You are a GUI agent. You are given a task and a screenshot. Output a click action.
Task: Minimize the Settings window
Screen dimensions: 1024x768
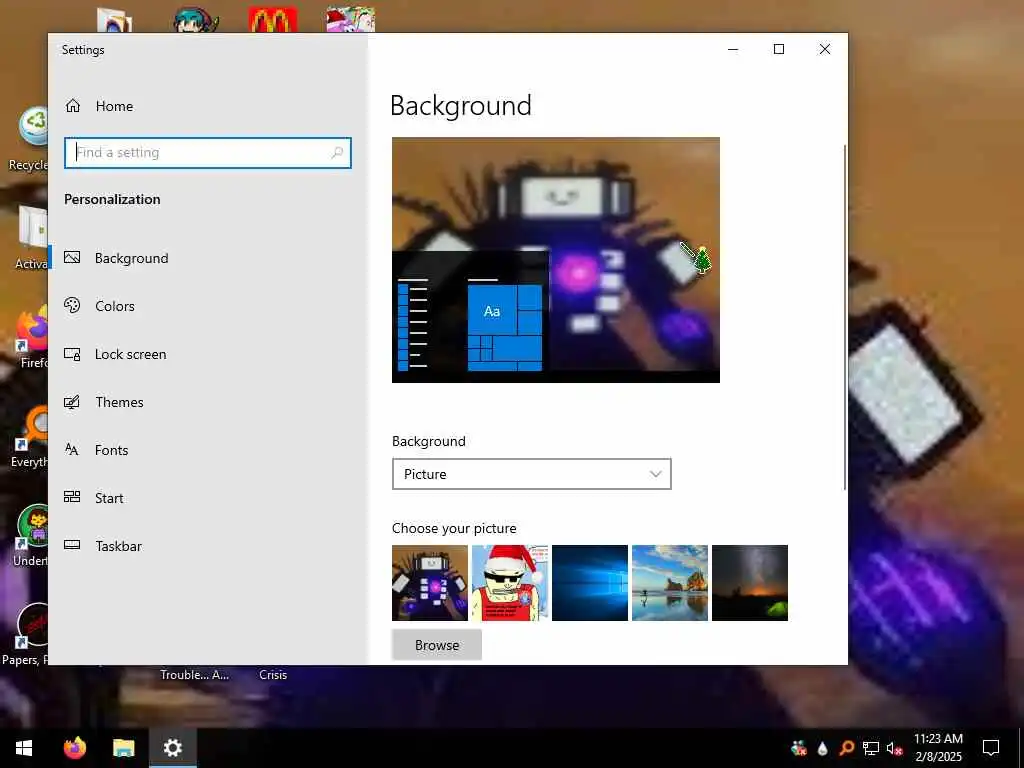733,49
